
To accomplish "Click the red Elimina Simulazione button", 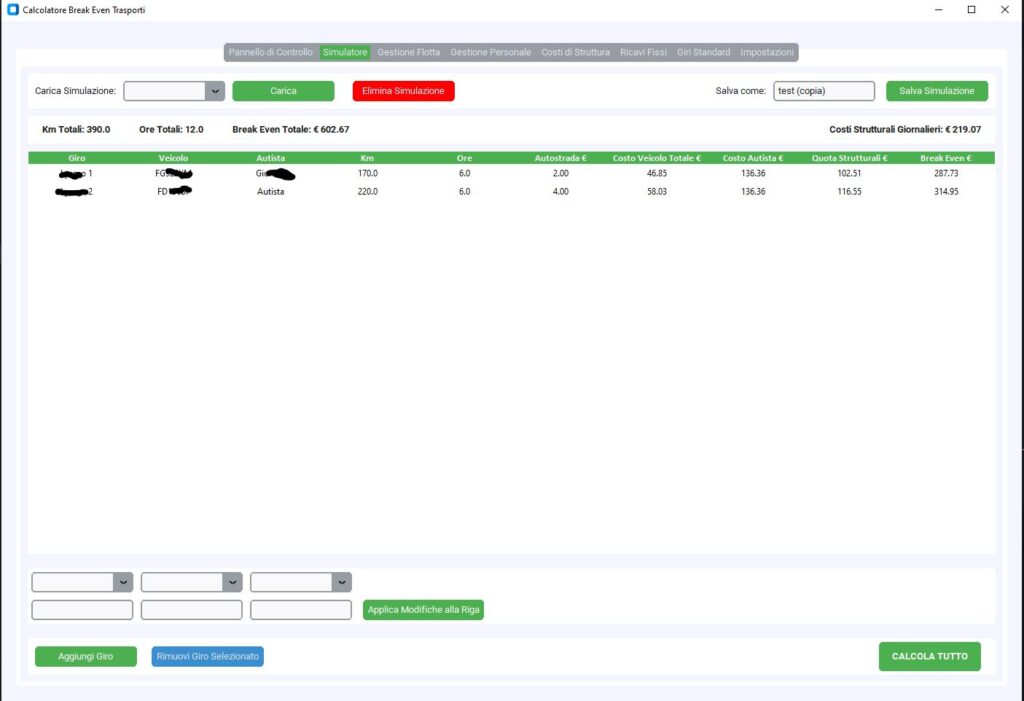I will point(403,91).
